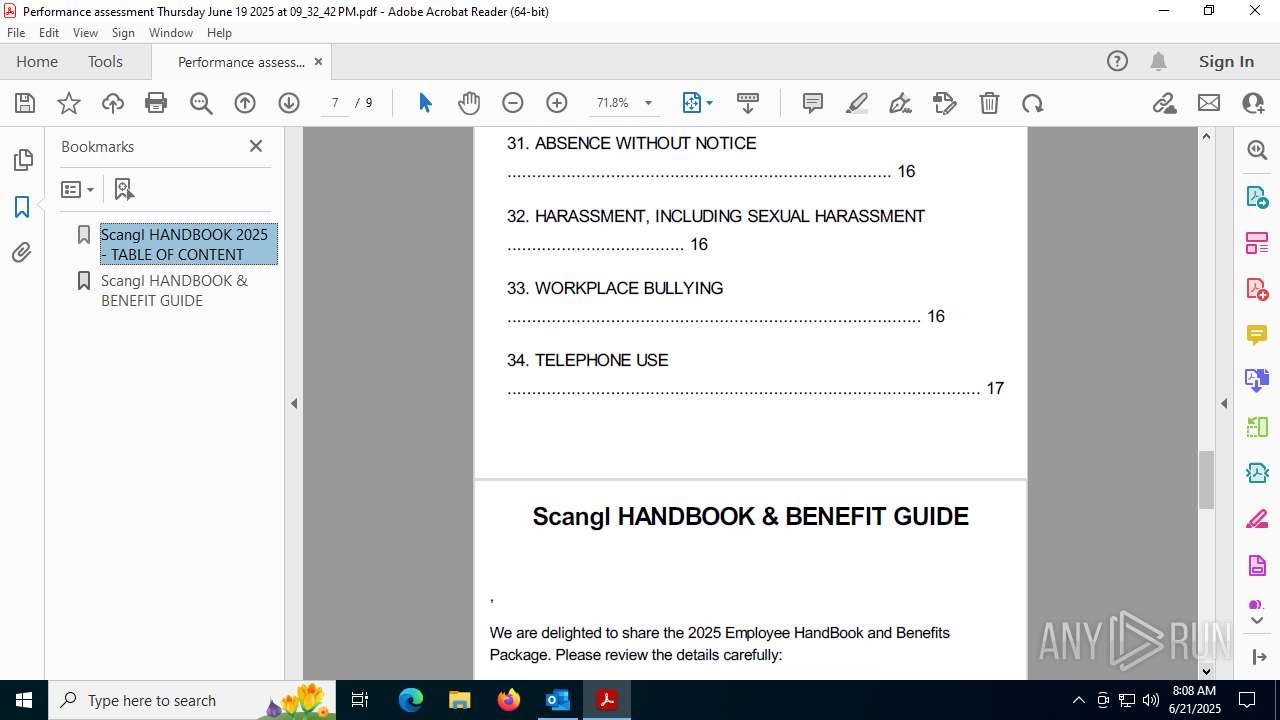Open the Sign document pen tool
Screen dimensions: 1280x720
tap(900, 103)
